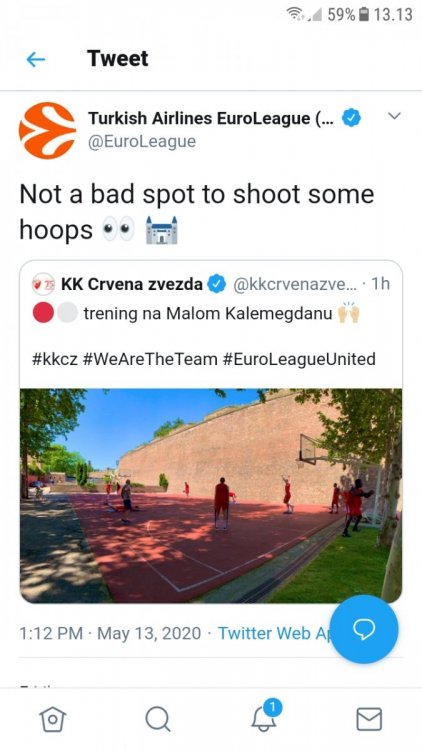422x750 pixels.
Task: Tap the @EuroLeague handle
Action: 142,142
